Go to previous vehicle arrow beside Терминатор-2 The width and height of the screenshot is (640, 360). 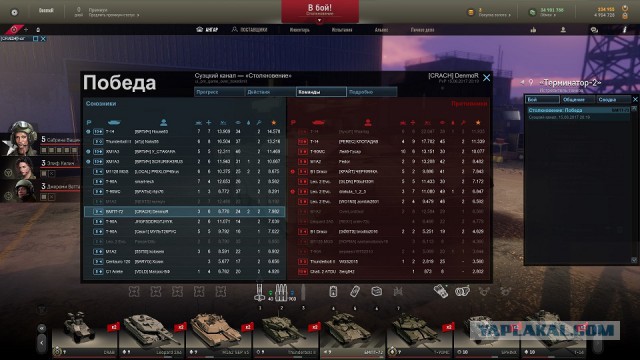[522, 82]
